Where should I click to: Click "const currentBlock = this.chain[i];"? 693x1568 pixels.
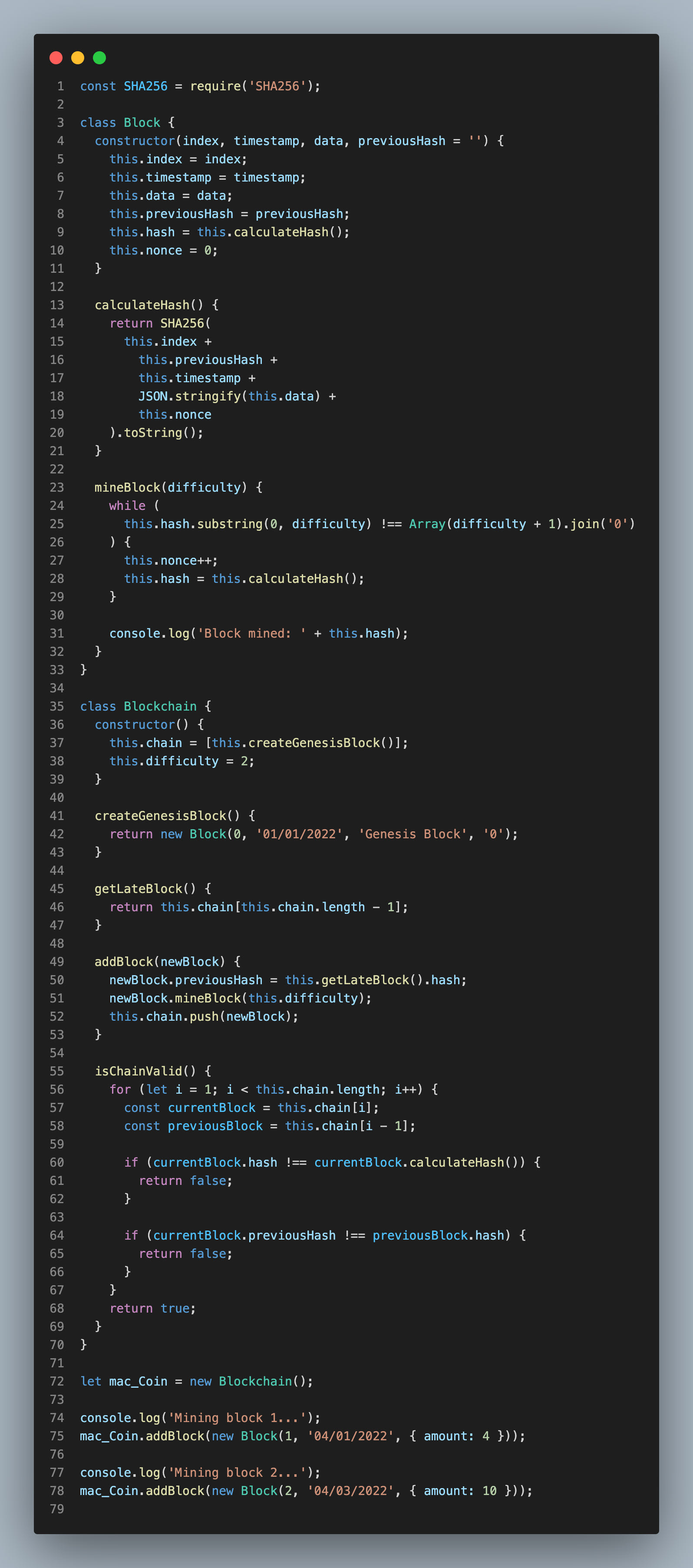pos(251,1108)
